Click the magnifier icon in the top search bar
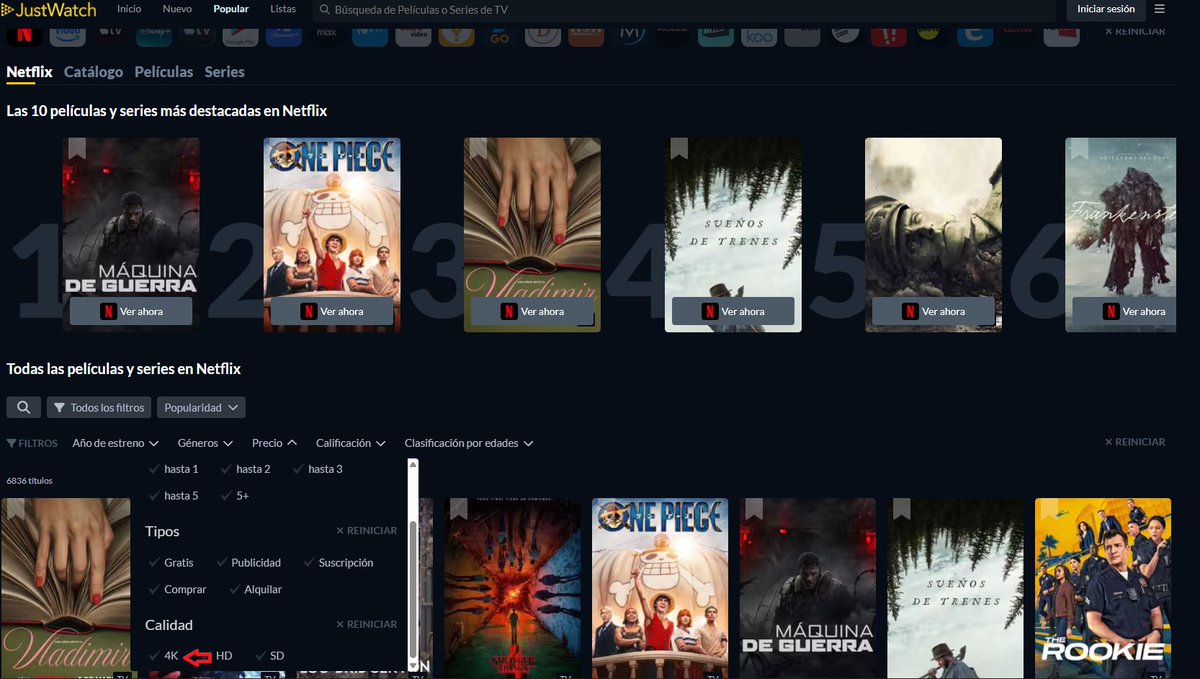 coord(324,9)
